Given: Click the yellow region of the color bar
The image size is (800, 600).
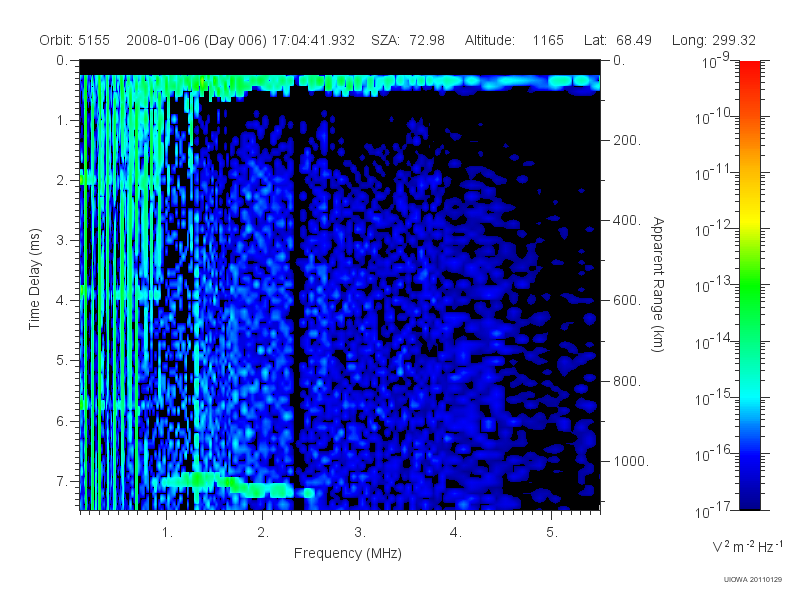Looking at the screenshot, I should 750,217.
